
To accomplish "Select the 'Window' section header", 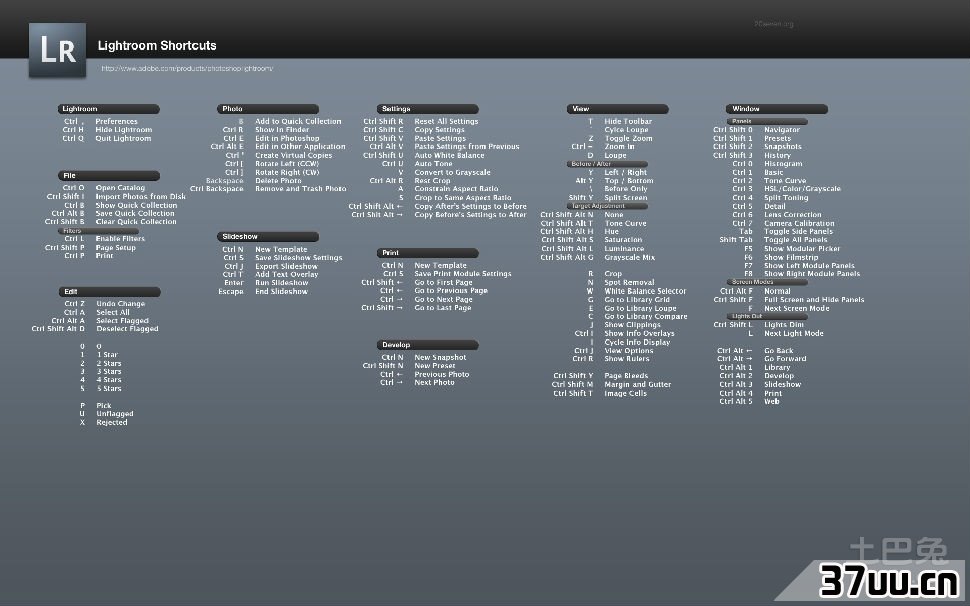I will tap(776, 109).
